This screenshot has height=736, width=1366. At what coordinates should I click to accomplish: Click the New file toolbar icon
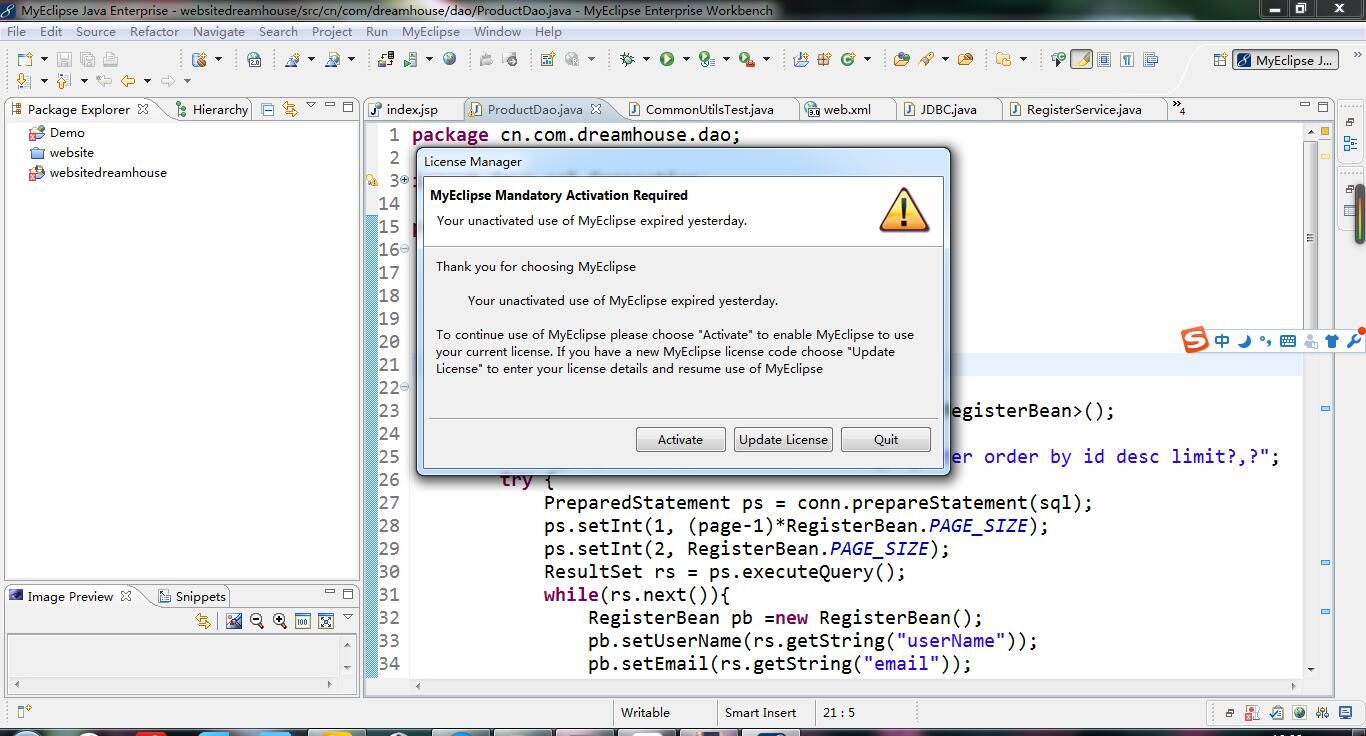25,60
